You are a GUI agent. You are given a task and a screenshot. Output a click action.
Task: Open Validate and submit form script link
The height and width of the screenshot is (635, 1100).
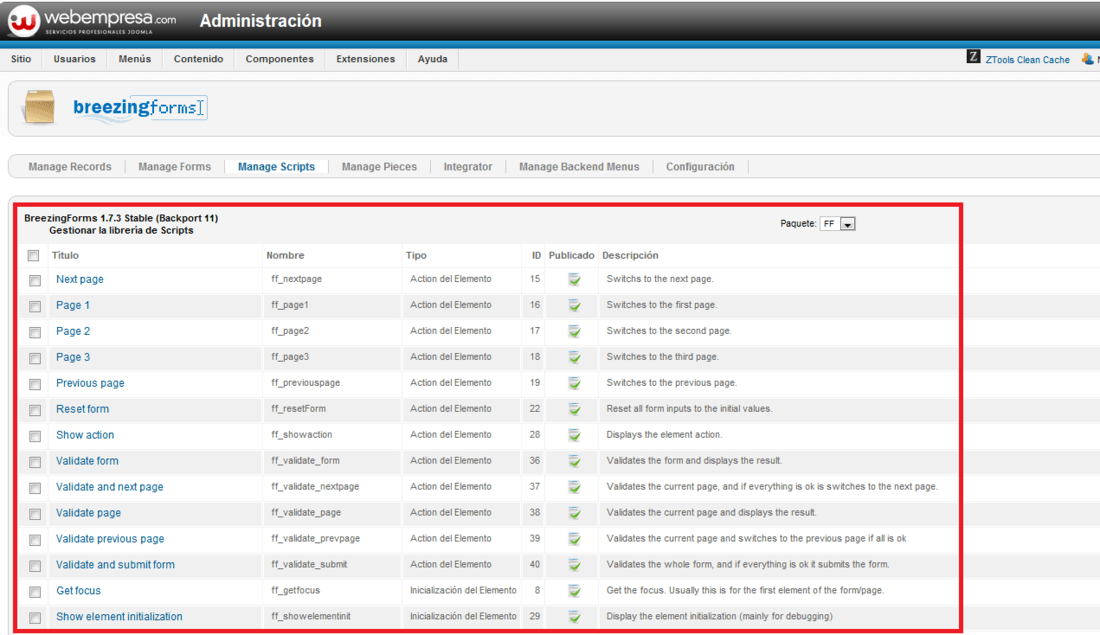116,565
